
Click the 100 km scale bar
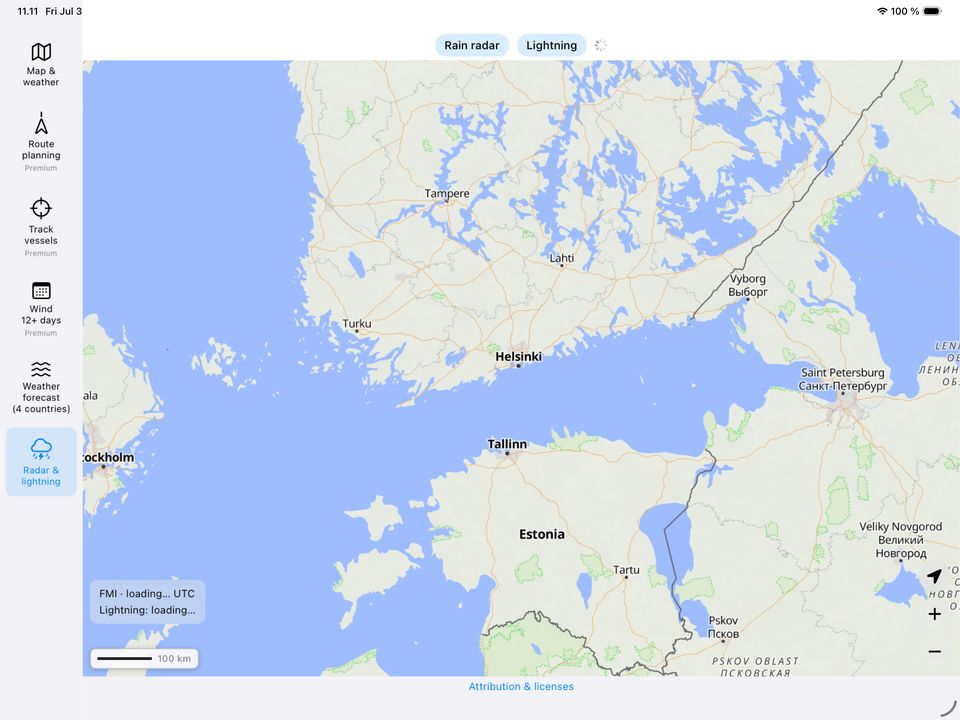(x=144, y=659)
